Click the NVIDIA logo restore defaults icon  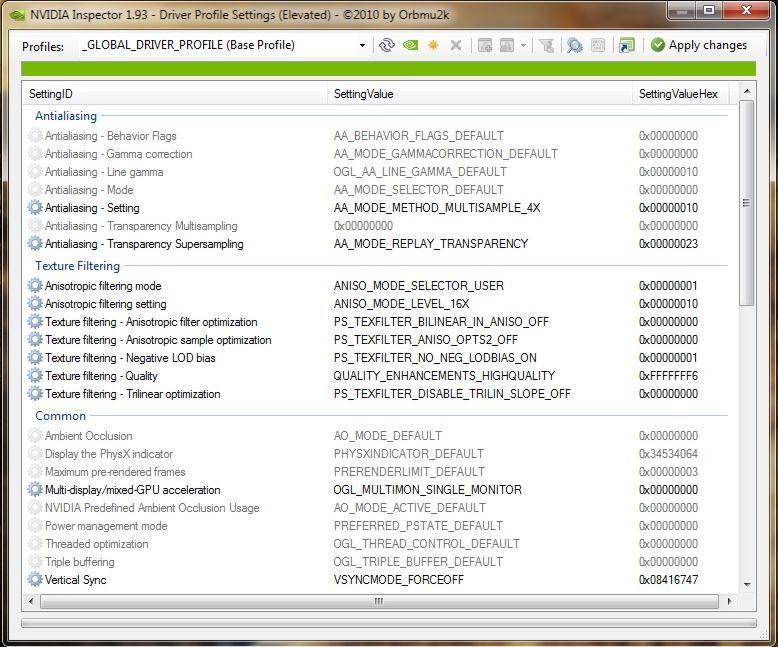pyautogui.click(x=410, y=45)
